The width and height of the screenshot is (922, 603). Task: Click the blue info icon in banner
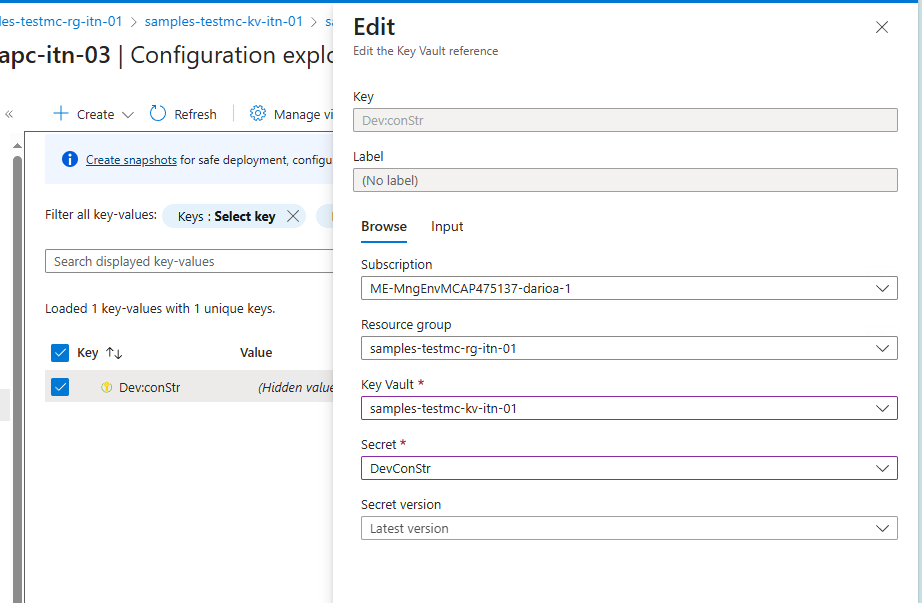(x=70, y=160)
